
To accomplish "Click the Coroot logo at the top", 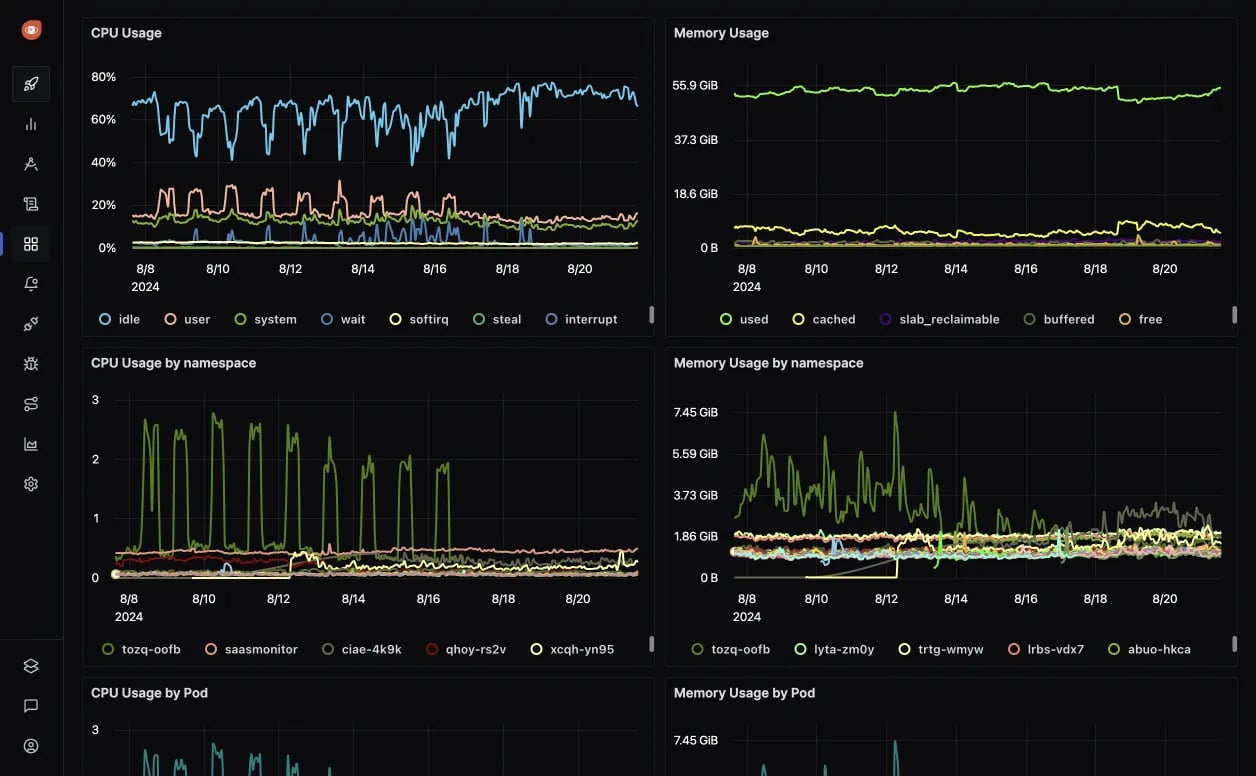I will pos(30,29).
